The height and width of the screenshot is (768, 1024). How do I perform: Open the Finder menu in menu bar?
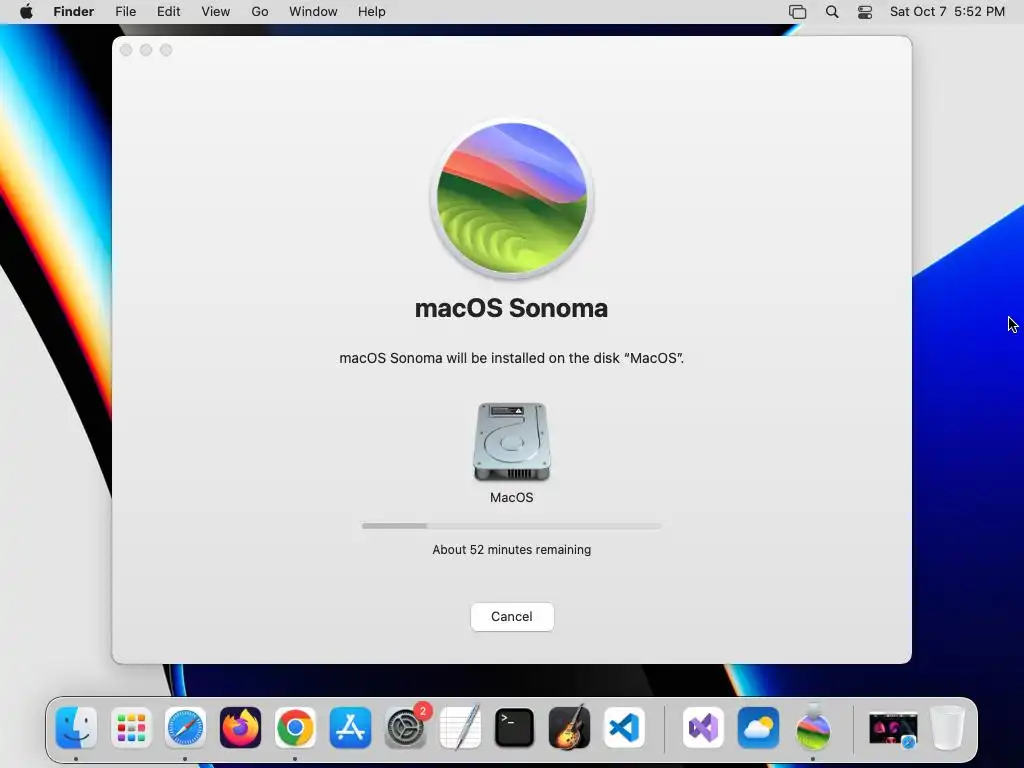pyautogui.click(x=74, y=12)
